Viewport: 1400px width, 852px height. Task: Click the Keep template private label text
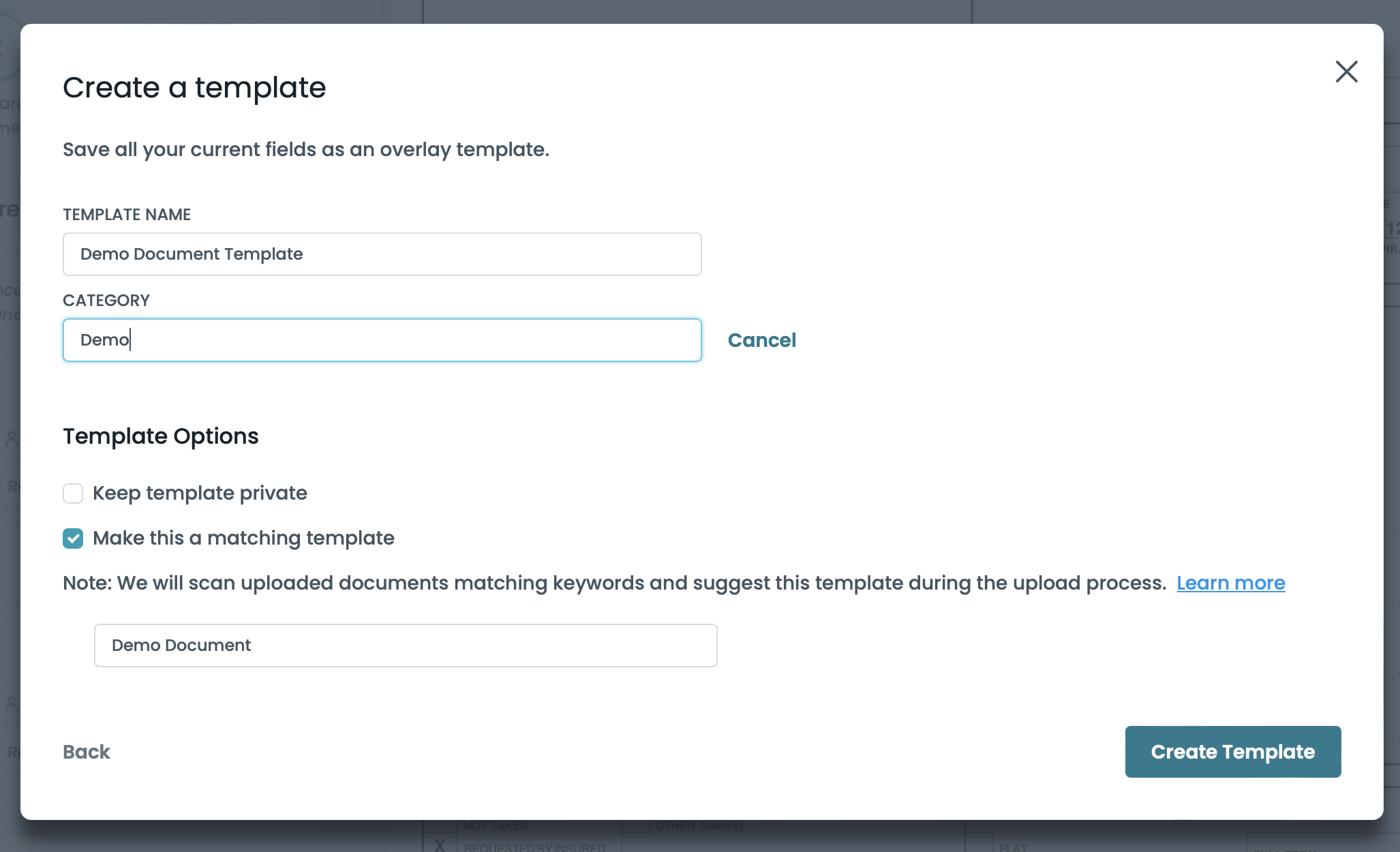click(200, 493)
